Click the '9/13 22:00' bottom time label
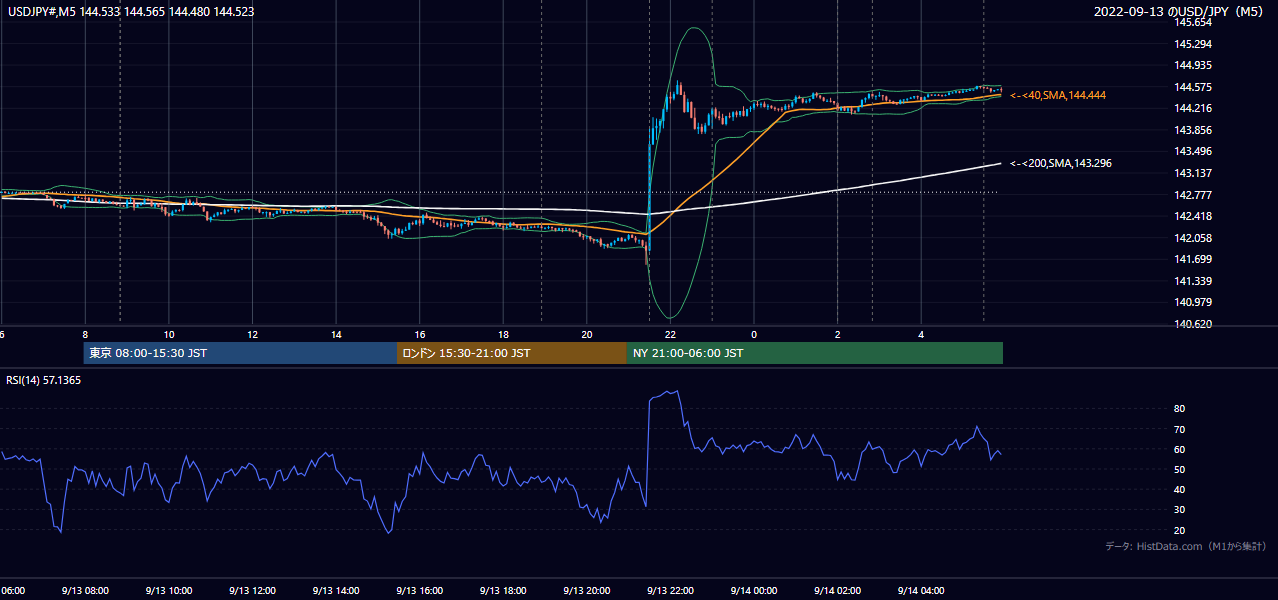The width and height of the screenshot is (1278, 600). click(x=671, y=591)
